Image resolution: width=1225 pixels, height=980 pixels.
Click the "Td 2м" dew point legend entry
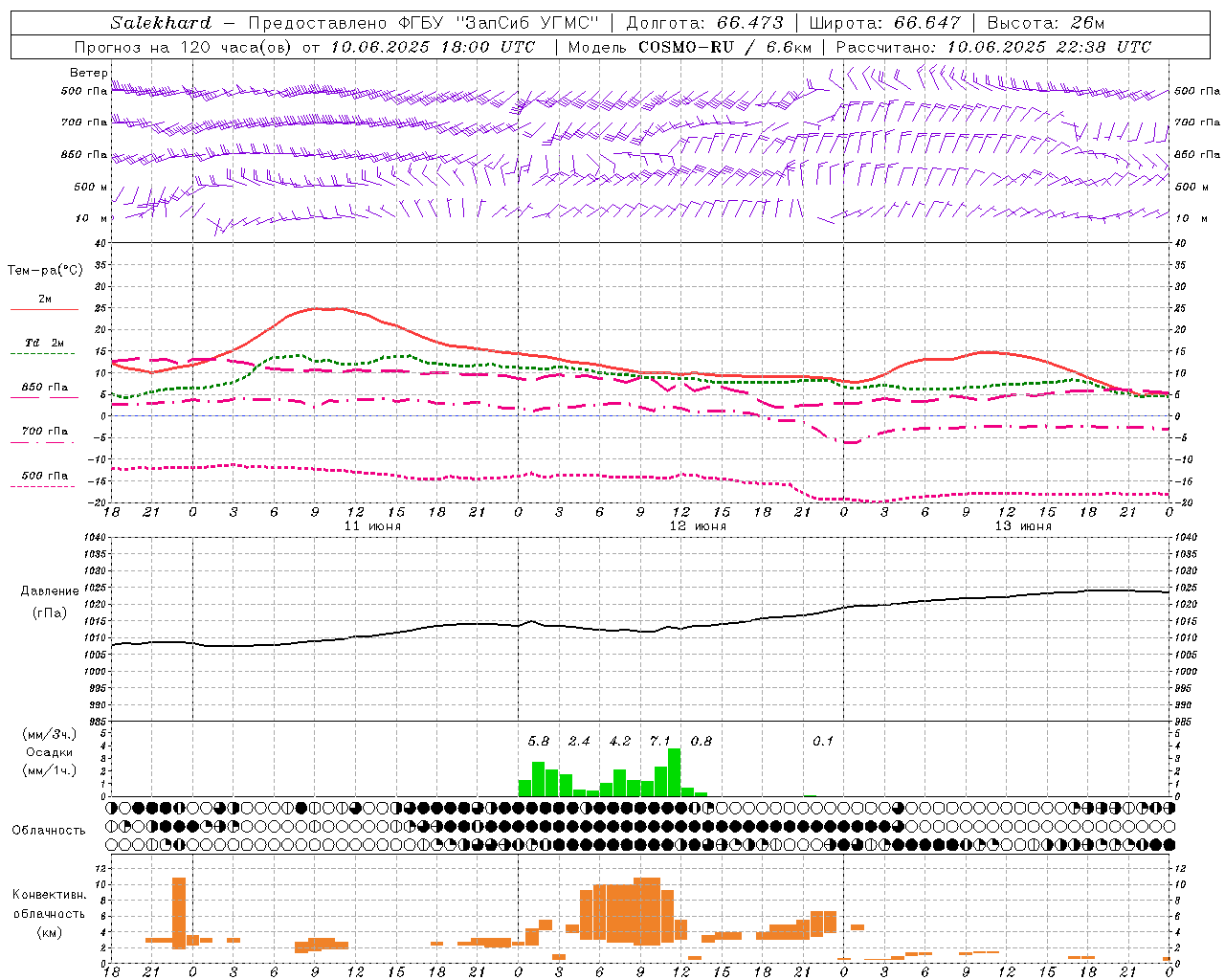pyautogui.click(x=45, y=342)
